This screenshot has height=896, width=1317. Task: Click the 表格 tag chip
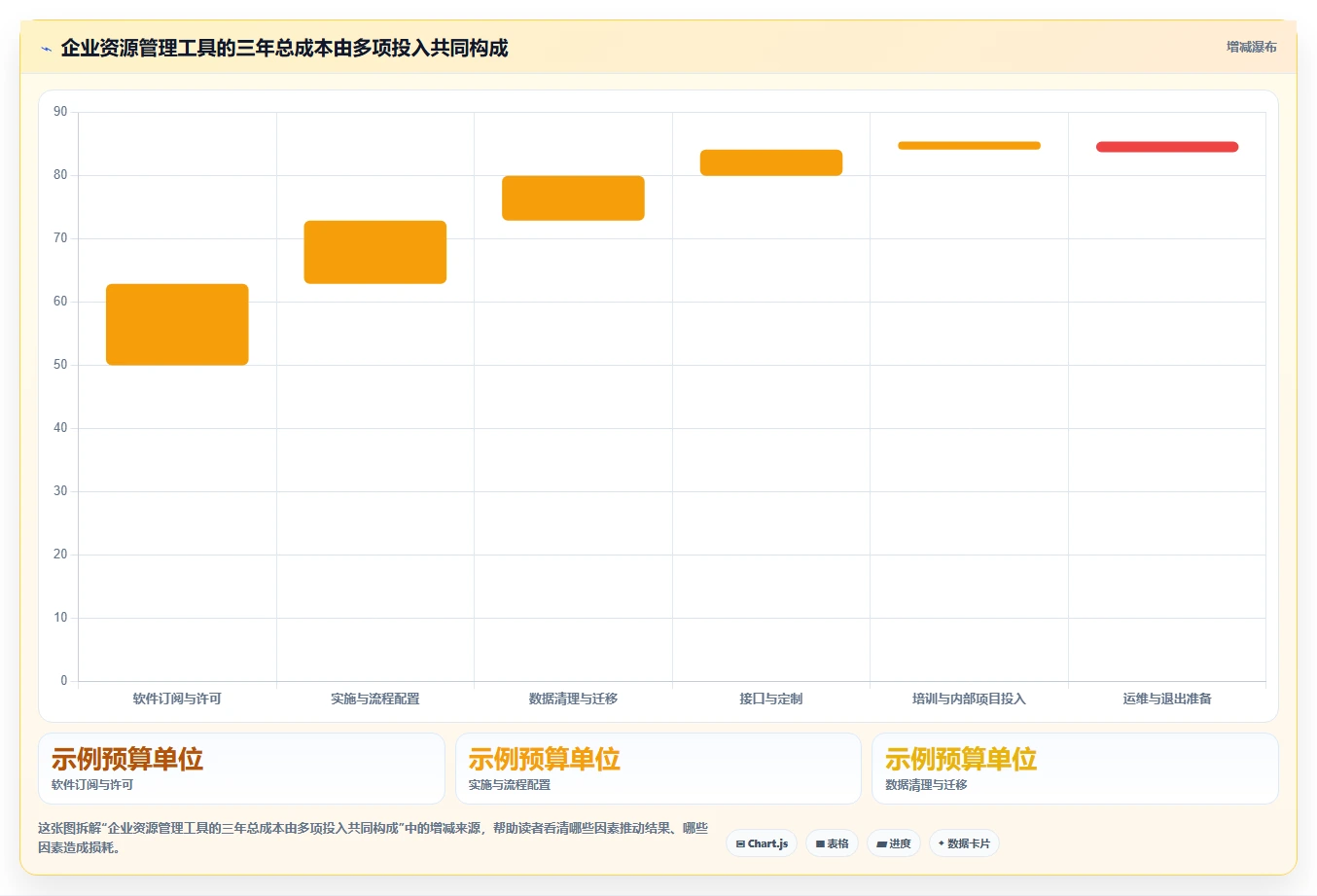click(x=832, y=843)
